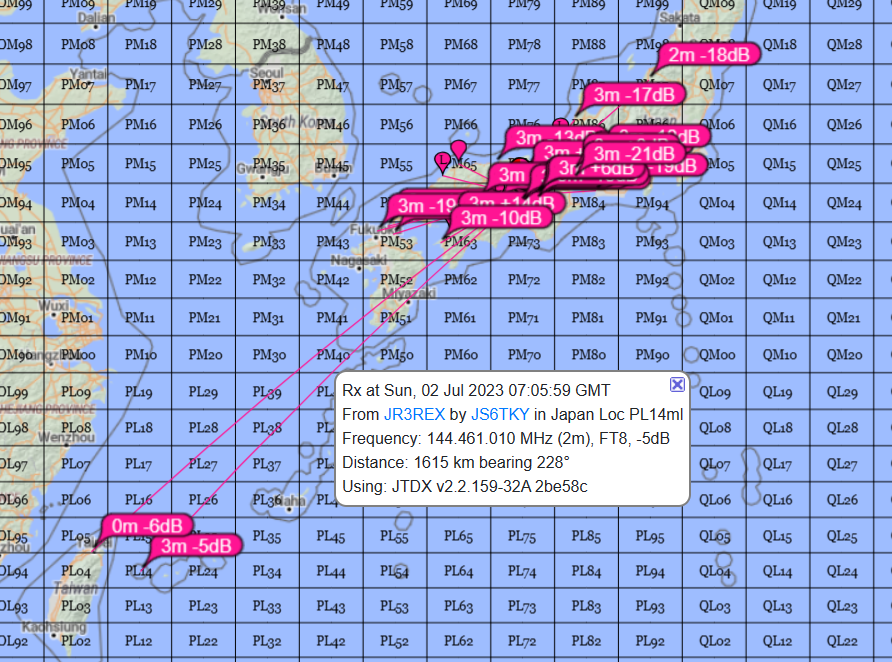Click the Using JTDX v2.2.159-32A text
This screenshot has width=892, height=662.
(x=465, y=487)
